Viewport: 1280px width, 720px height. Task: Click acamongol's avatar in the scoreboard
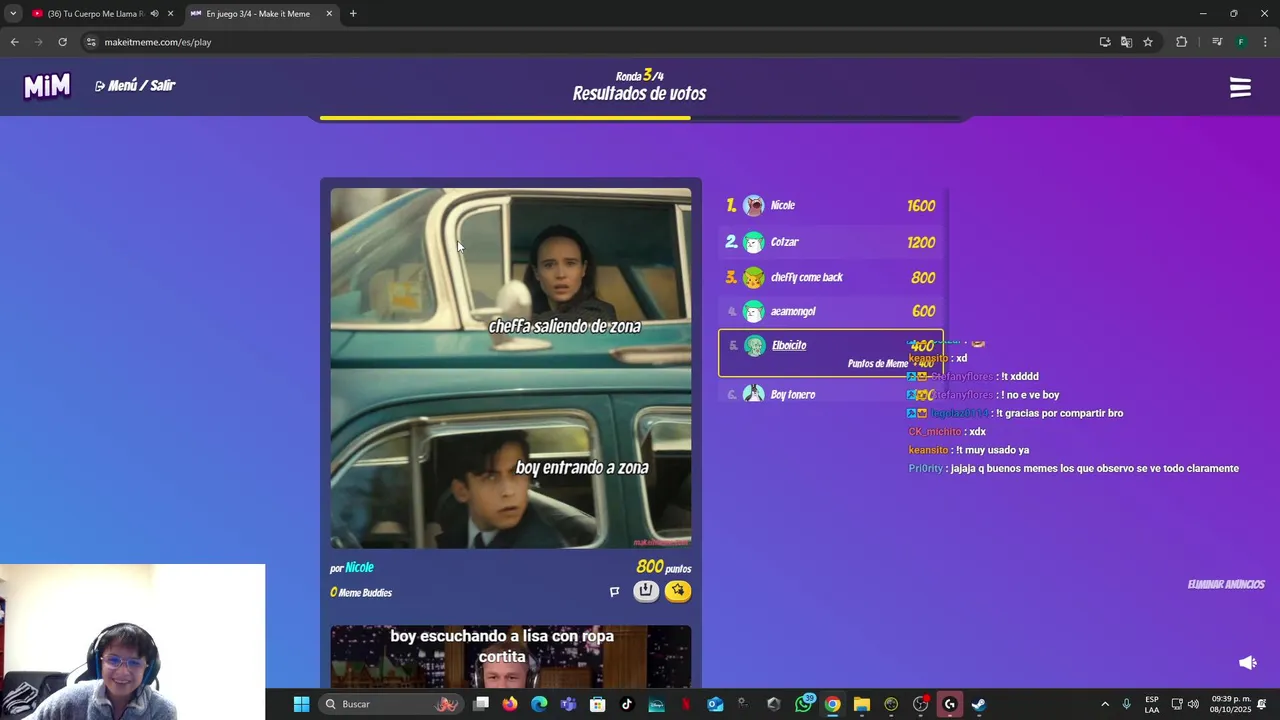coord(754,312)
